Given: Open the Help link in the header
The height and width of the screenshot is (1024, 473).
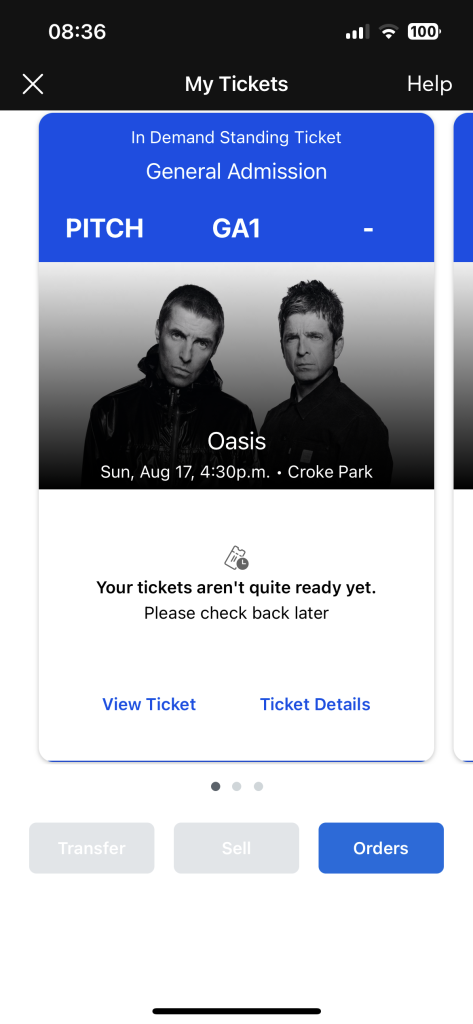Looking at the screenshot, I should [429, 84].
